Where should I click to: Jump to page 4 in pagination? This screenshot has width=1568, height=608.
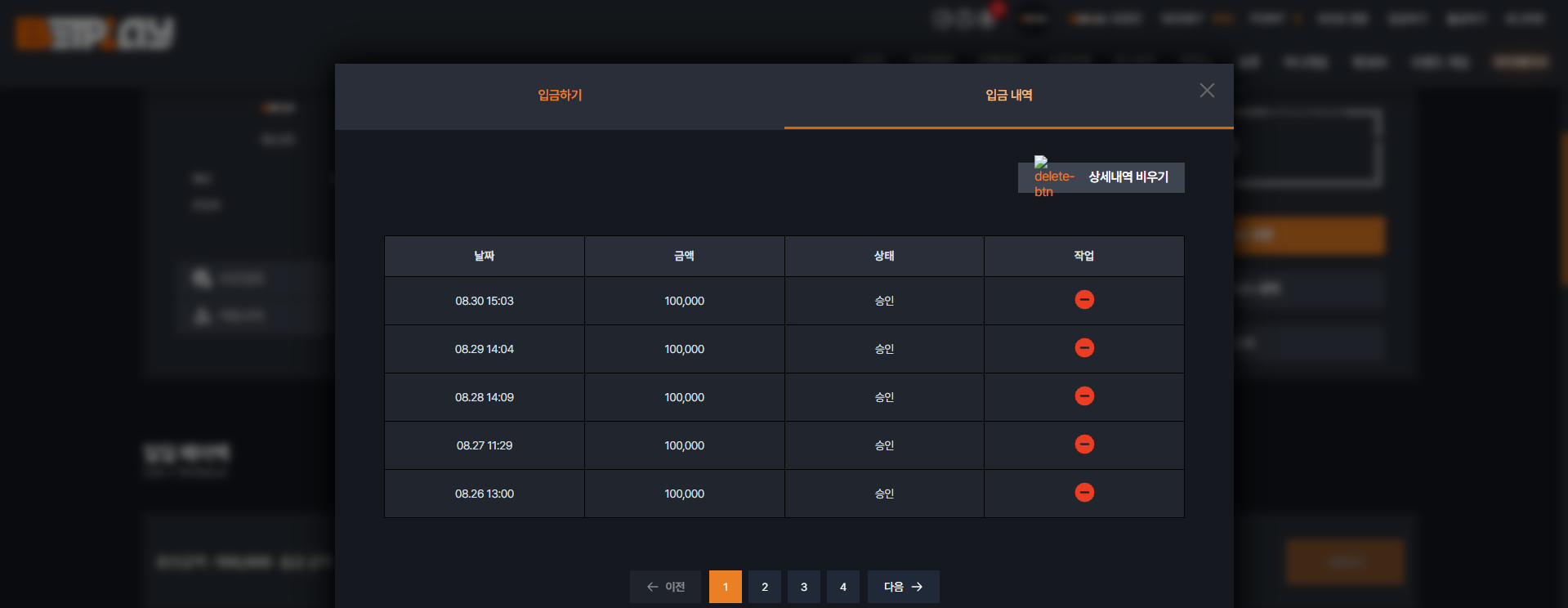(x=843, y=587)
